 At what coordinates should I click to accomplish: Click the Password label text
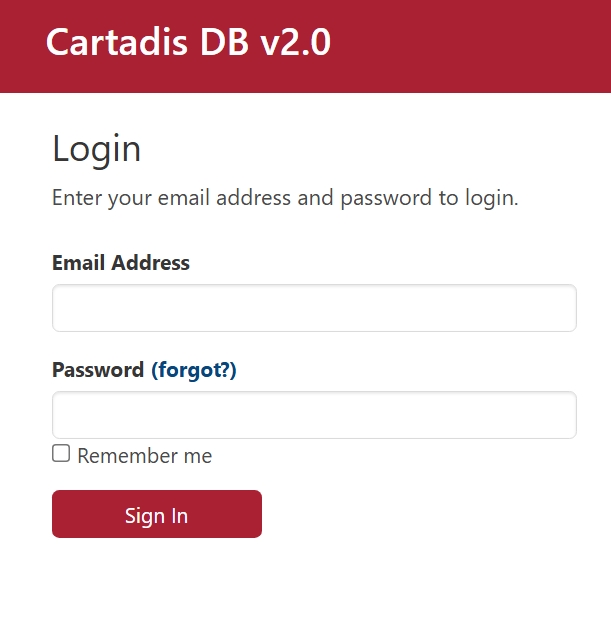click(x=98, y=370)
